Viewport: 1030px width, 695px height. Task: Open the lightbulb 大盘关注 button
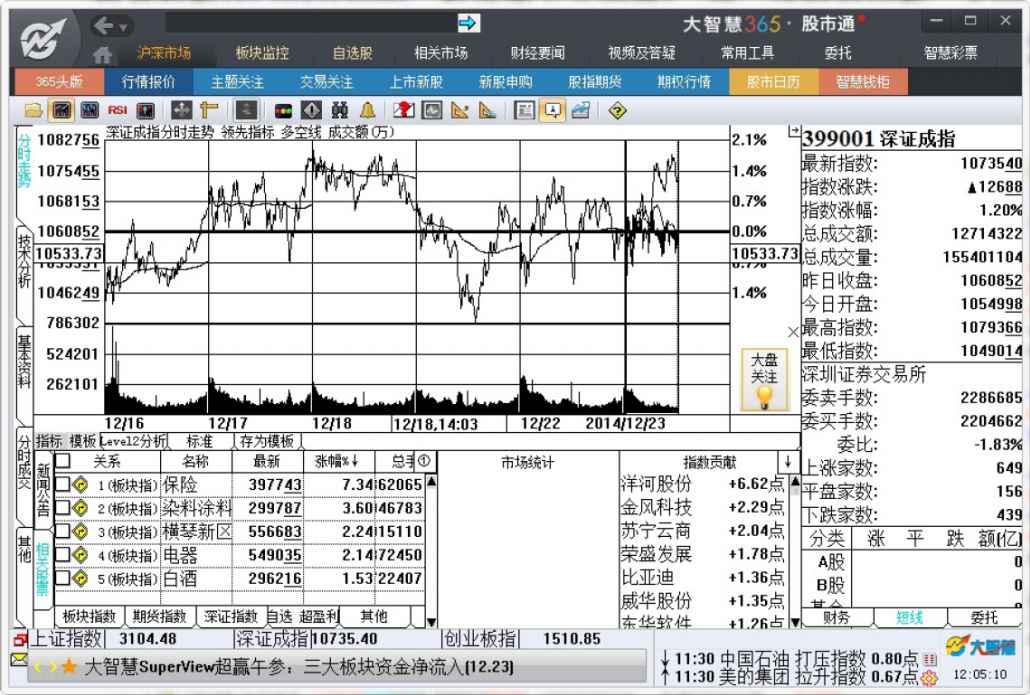[764, 380]
